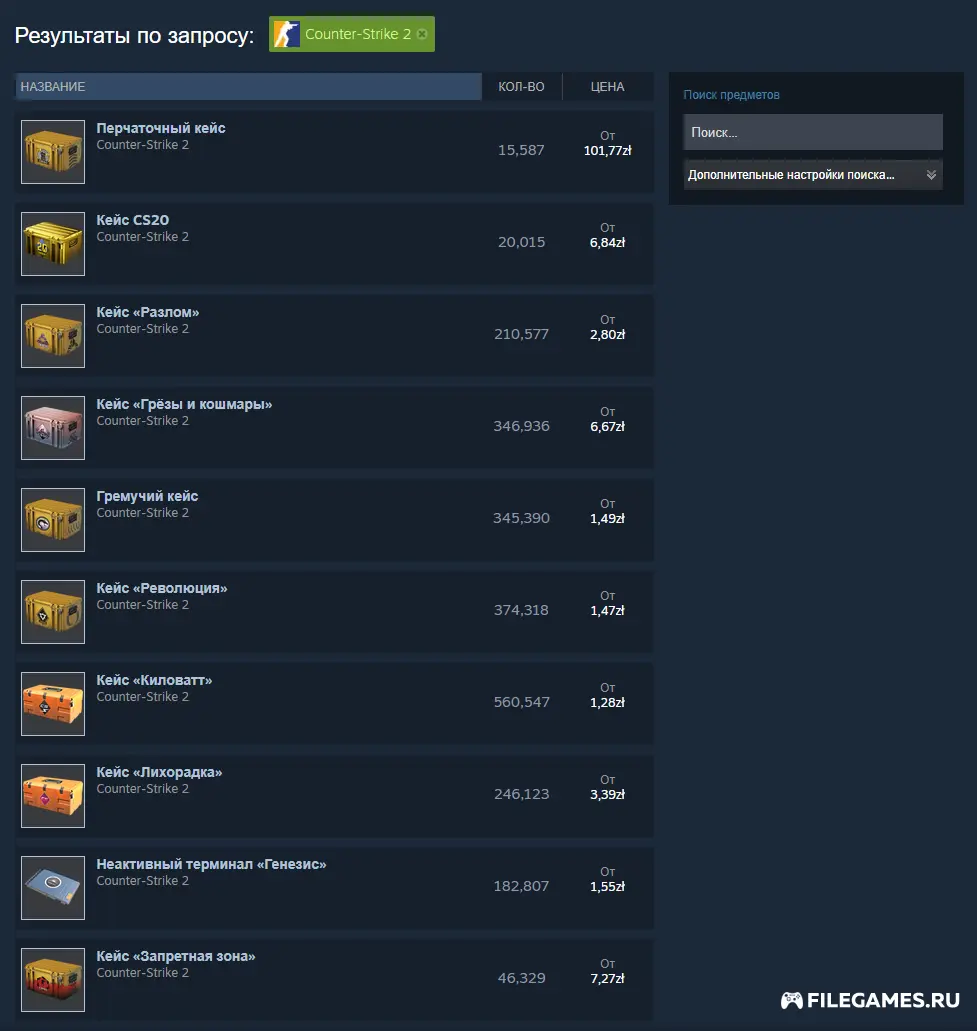Sort the list by НАЗВАНИЕ column
This screenshot has height=1031, width=977.
(x=249, y=87)
